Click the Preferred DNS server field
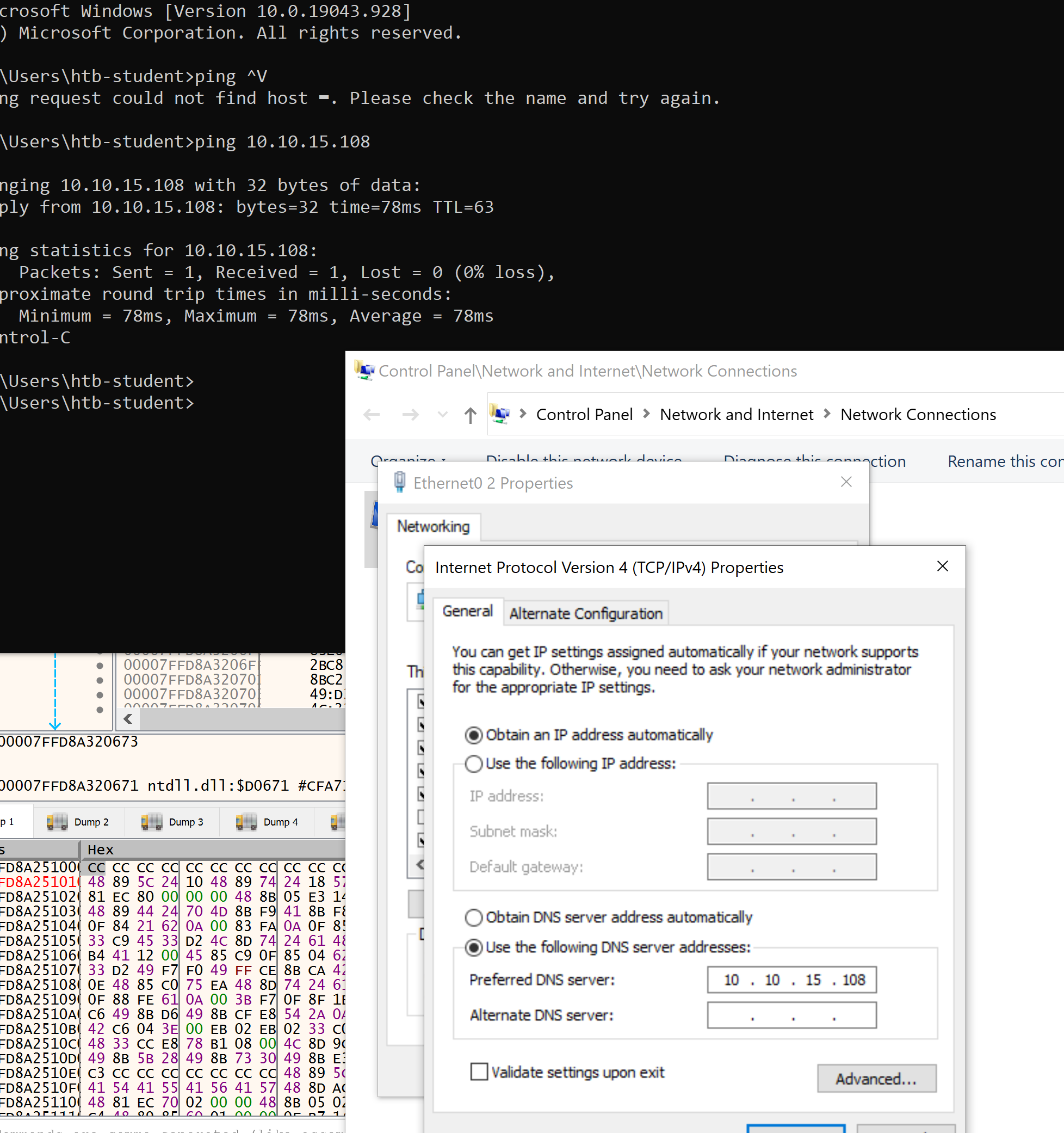1064x1133 pixels. (791, 980)
